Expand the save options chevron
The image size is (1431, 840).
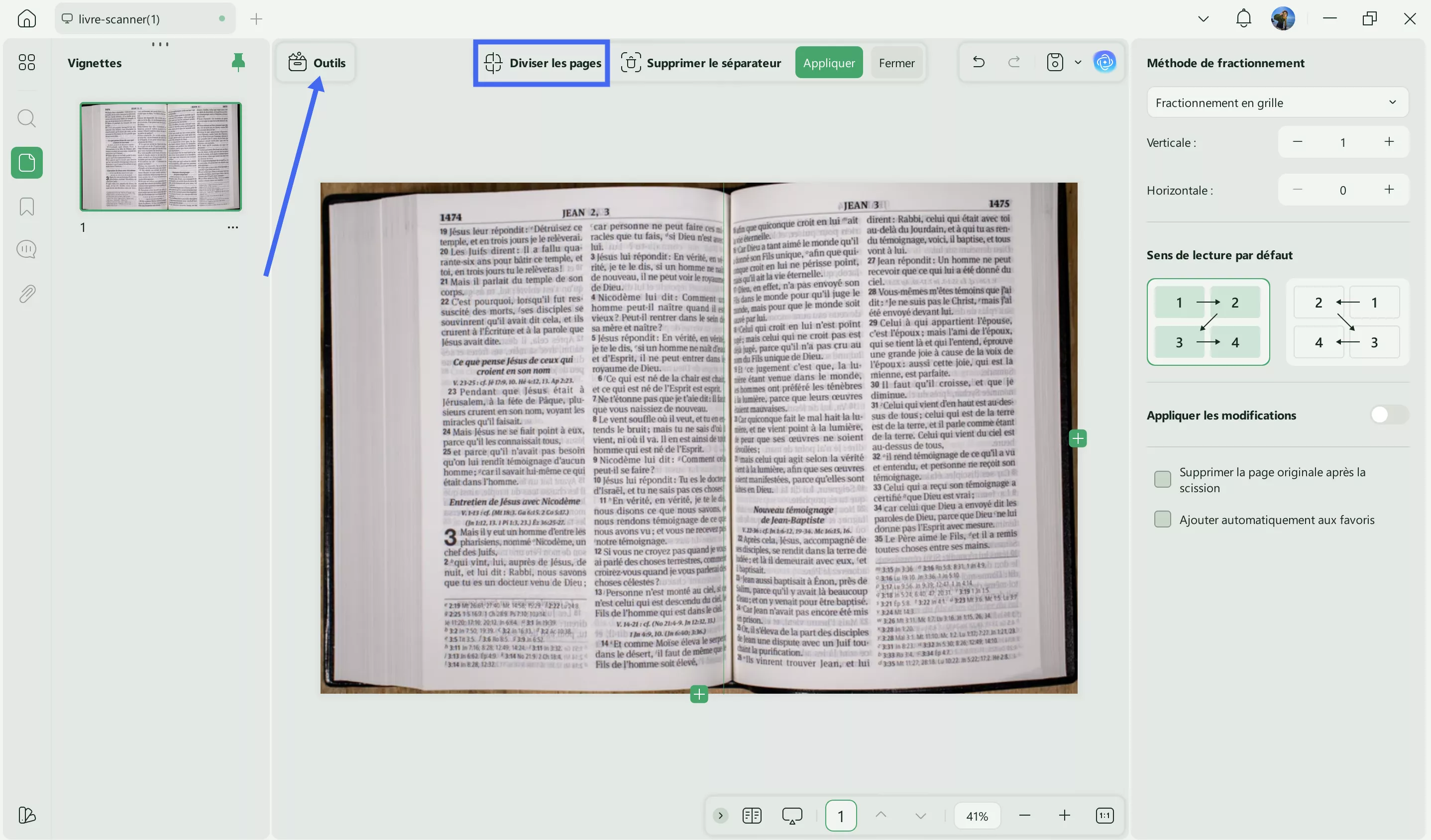pos(1077,62)
